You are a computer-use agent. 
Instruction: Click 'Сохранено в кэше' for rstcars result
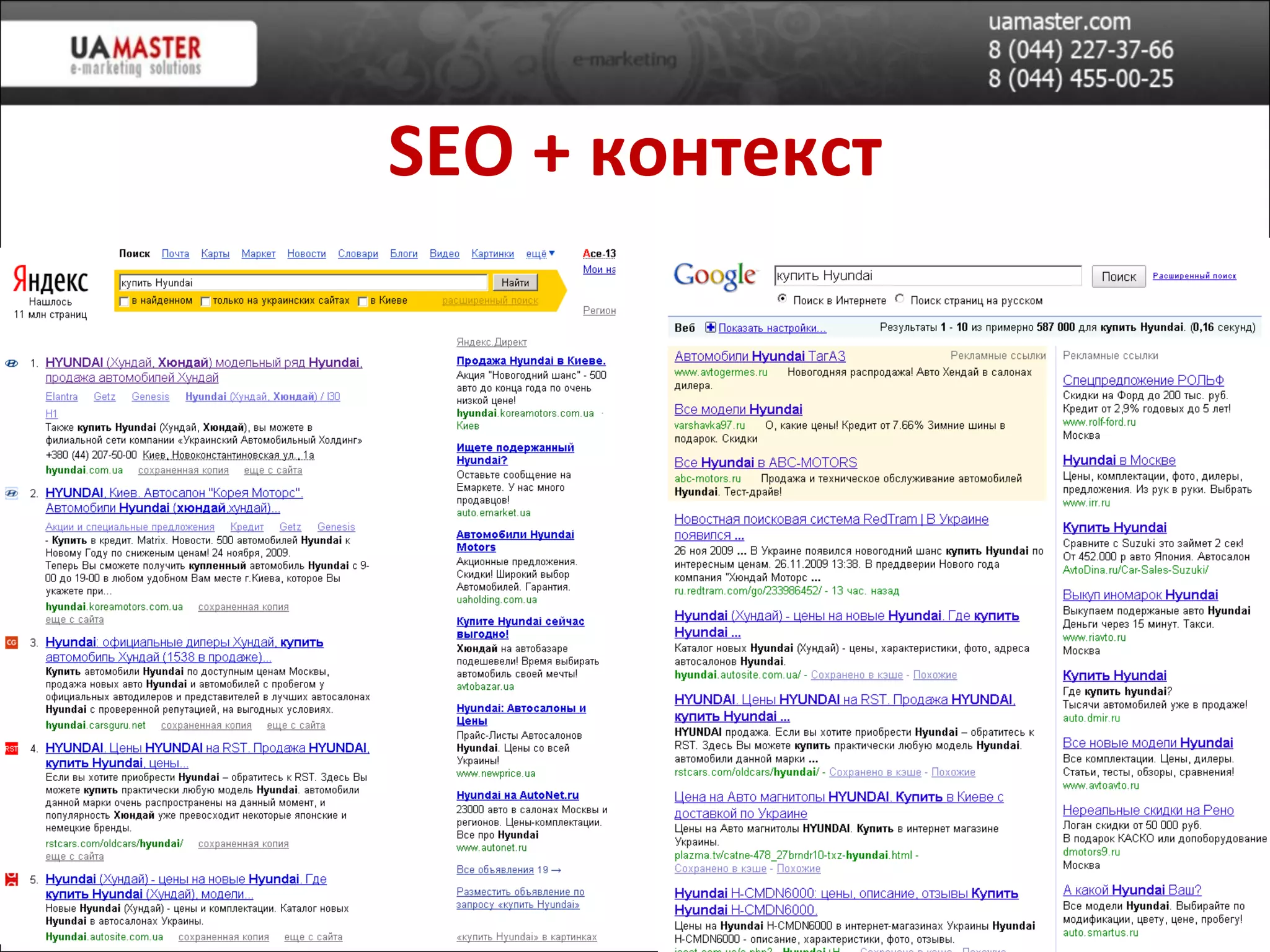[875, 772]
